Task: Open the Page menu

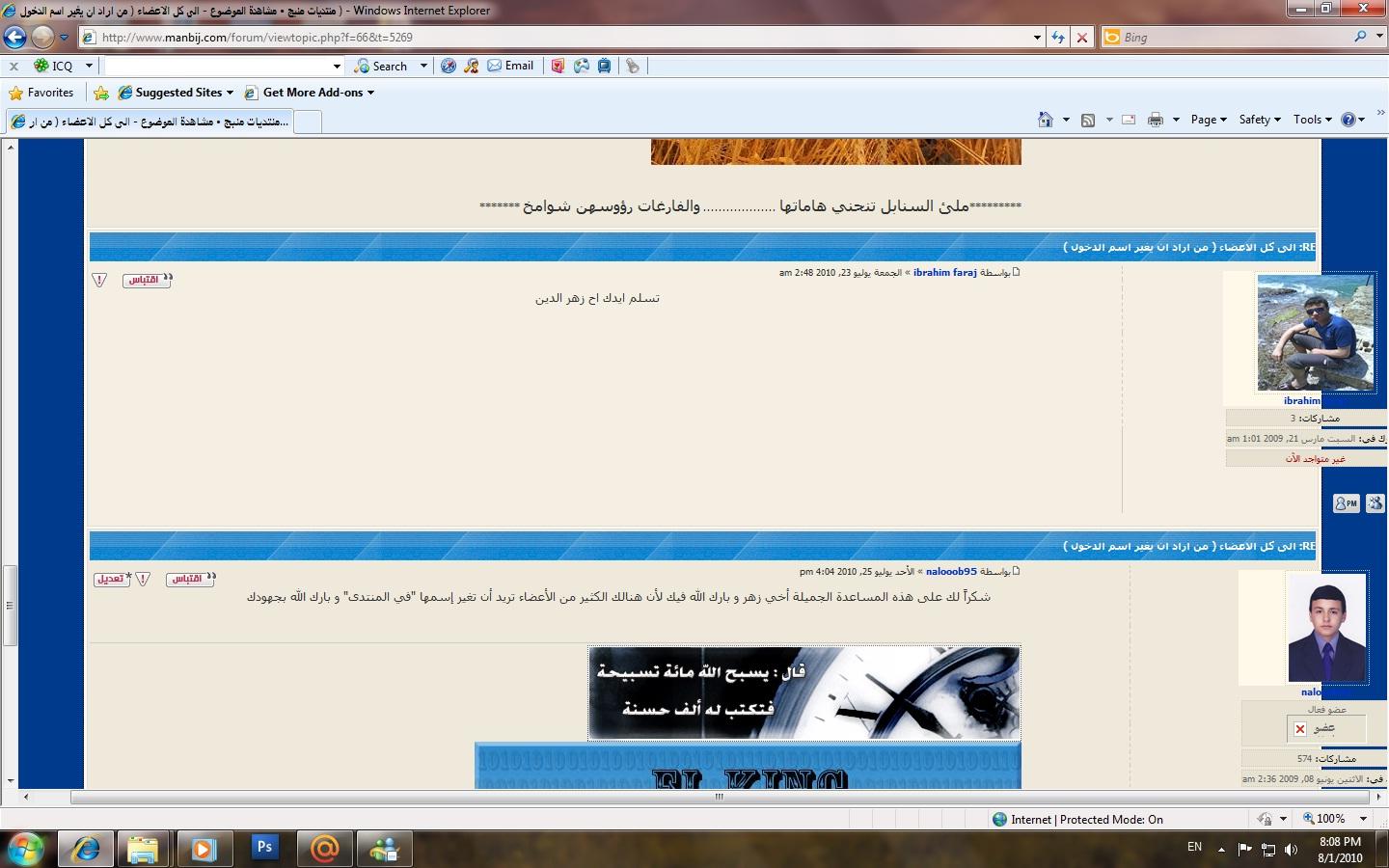Action: [1208, 120]
